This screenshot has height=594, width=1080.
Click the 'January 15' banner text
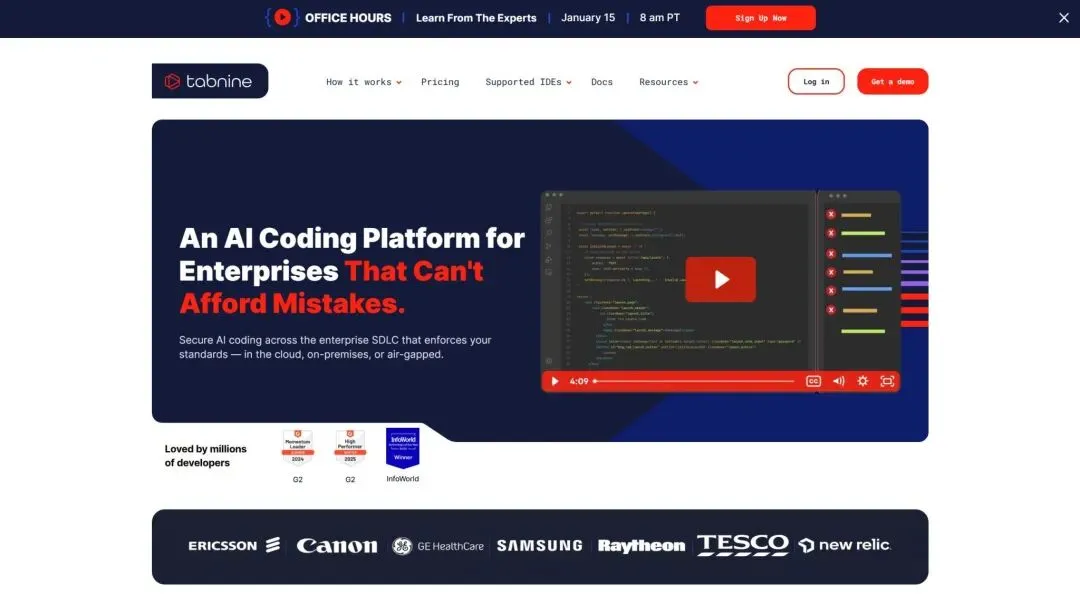coord(588,18)
